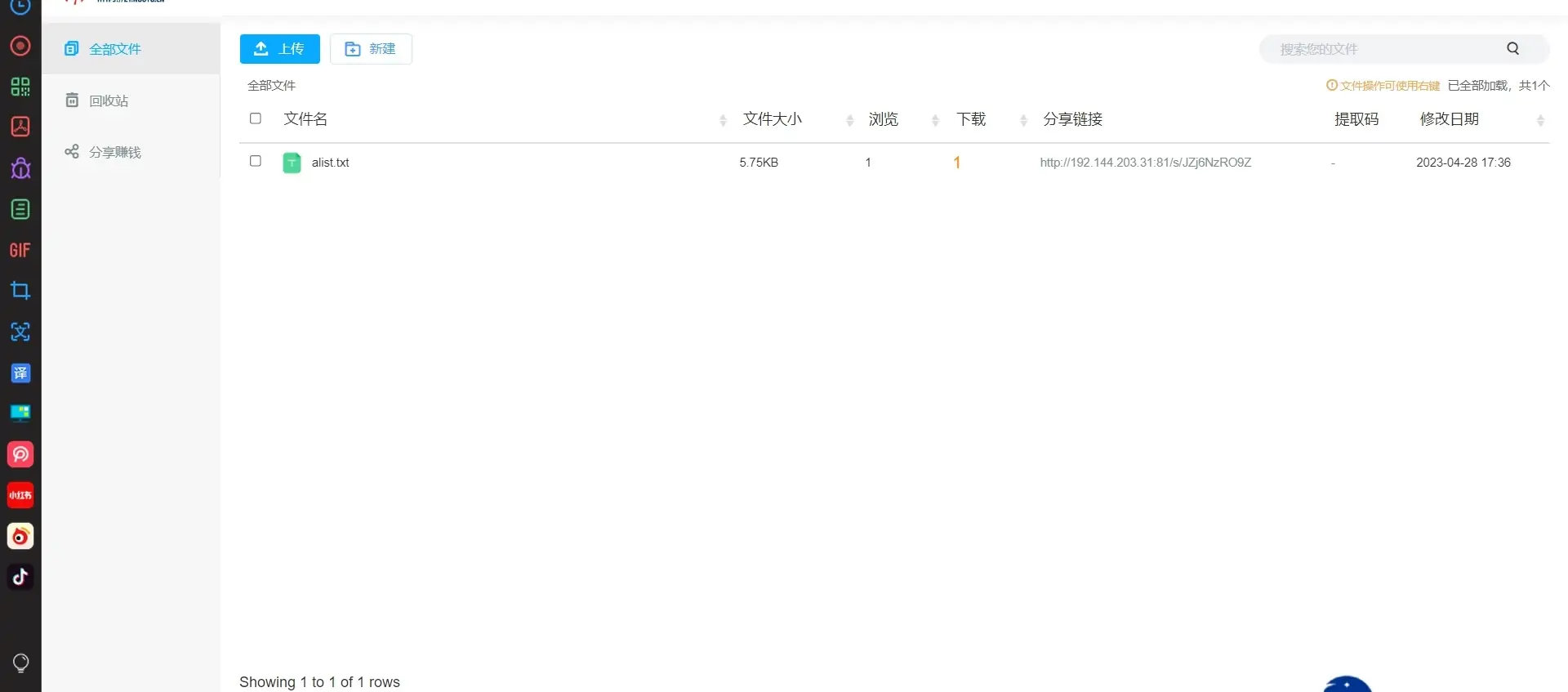Screen dimensions: 1568x692
Task: Tick the select-all header checkbox
Action: pos(256,119)
